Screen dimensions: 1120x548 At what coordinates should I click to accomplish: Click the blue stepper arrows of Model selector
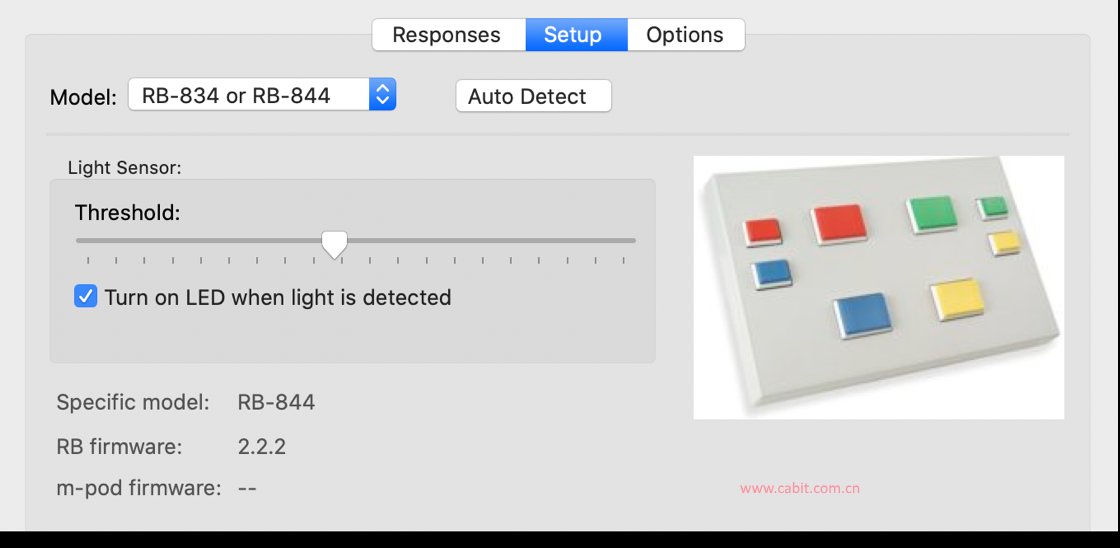383,94
